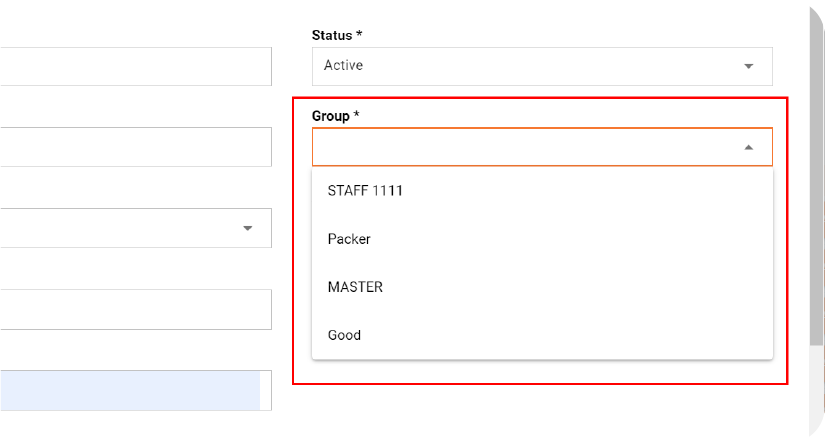Focus the text field left of Group
This screenshot has height=443, width=825.
pos(136,147)
